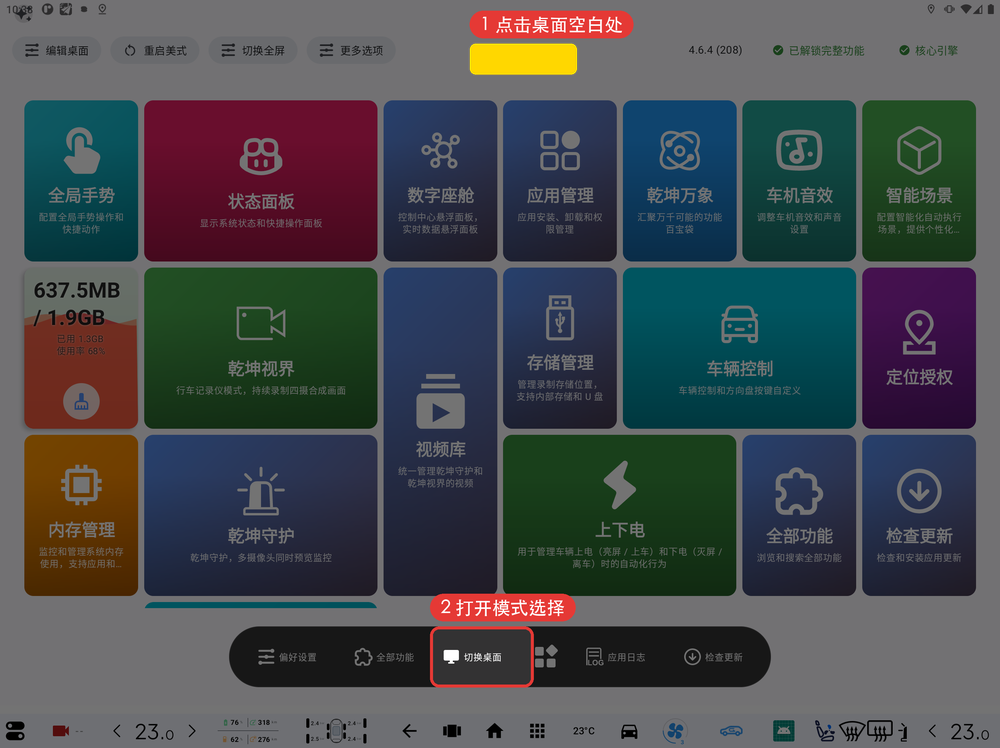
Task: Open the 内存管理 memory management tile
Action: (x=81, y=515)
